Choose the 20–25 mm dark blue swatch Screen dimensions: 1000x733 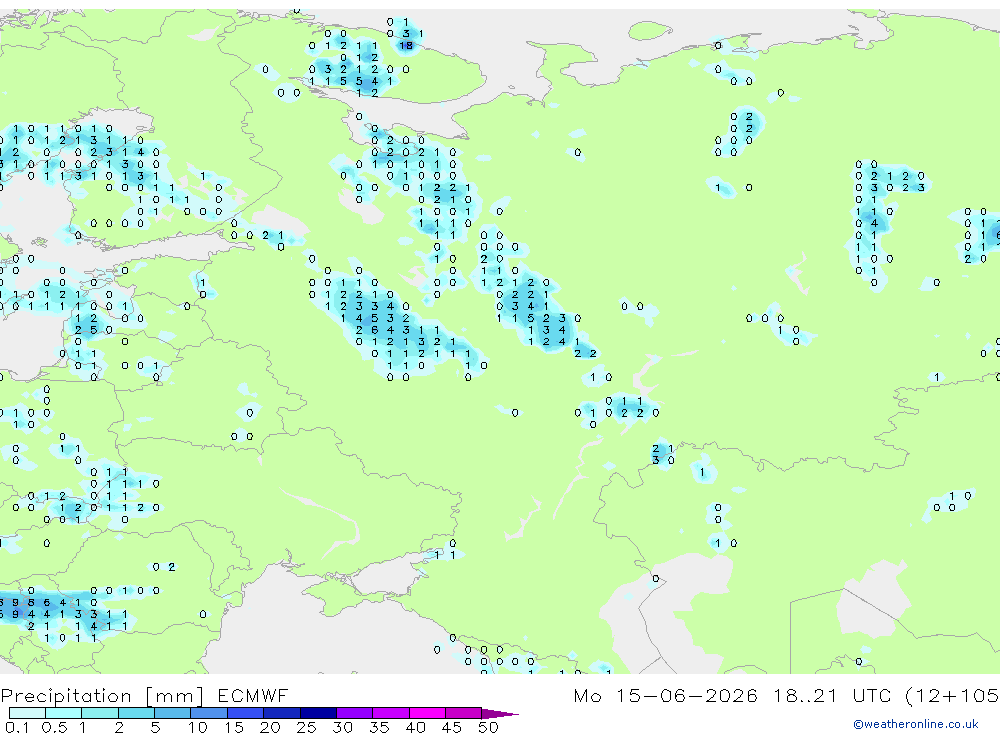pyautogui.click(x=281, y=713)
